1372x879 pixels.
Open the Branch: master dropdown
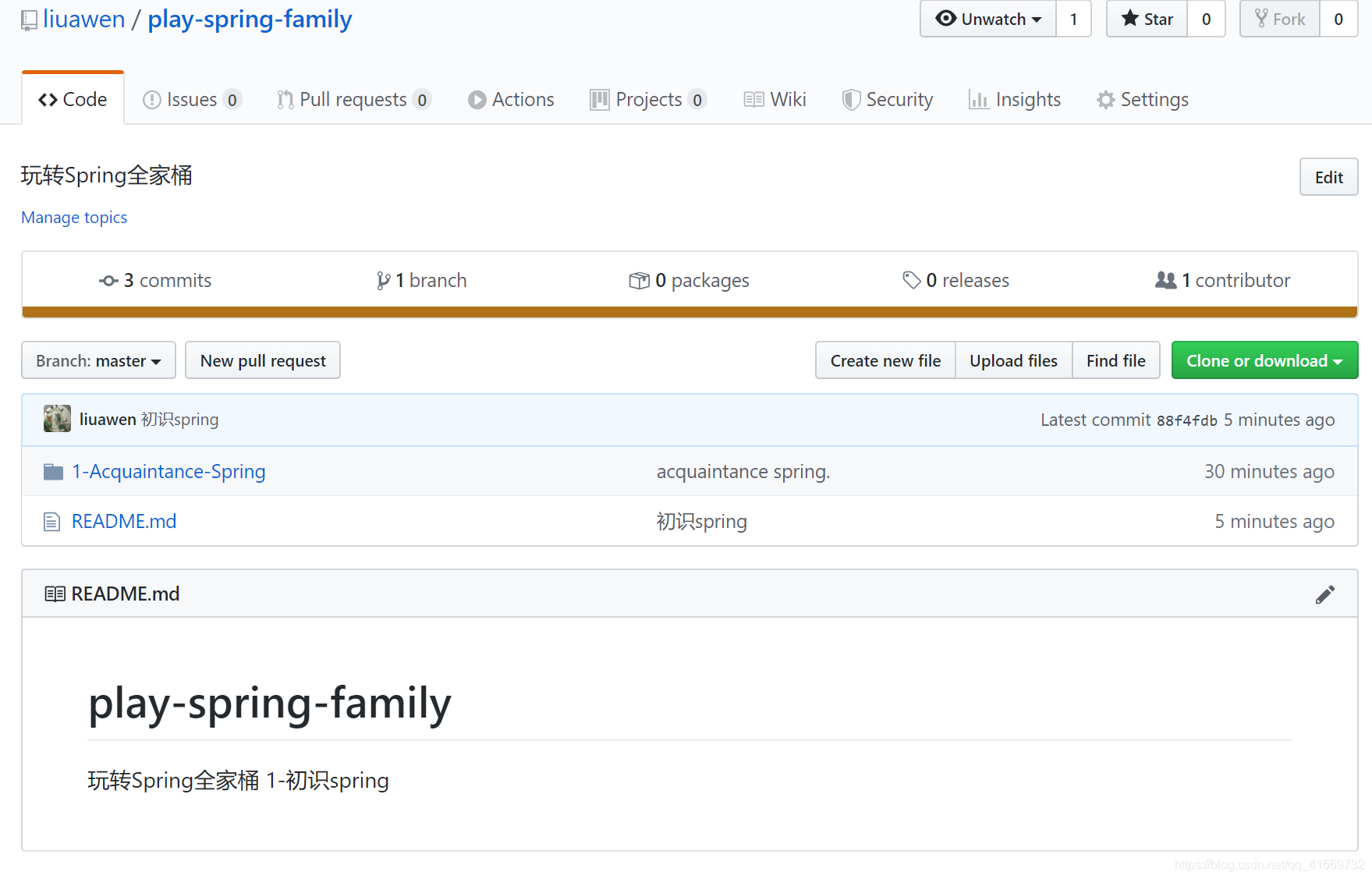[98, 360]
